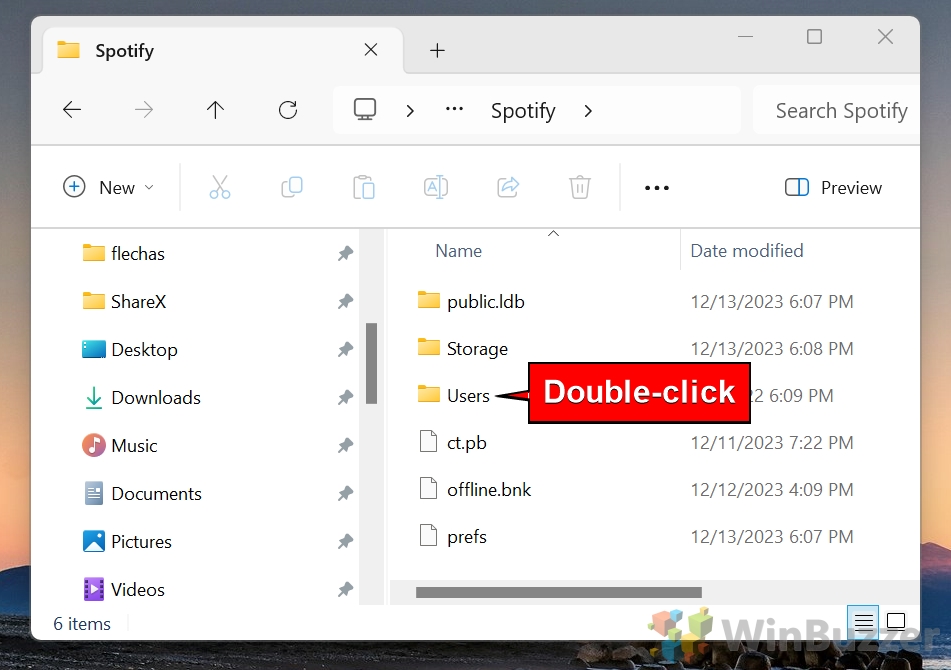Viewport: 951px width, 670px height.
Task: Go up one folder level
Action: click(215, 110)
